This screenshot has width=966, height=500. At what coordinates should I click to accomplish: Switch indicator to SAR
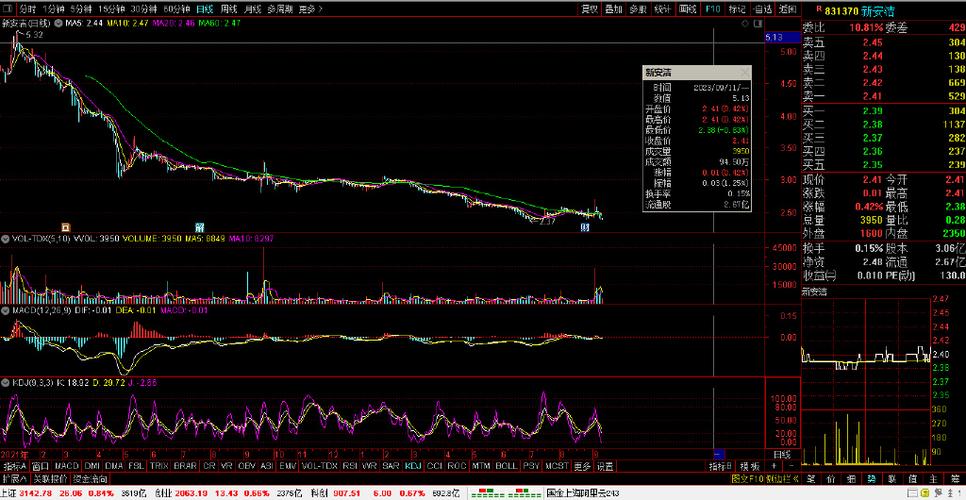click(x=391, y=466)
